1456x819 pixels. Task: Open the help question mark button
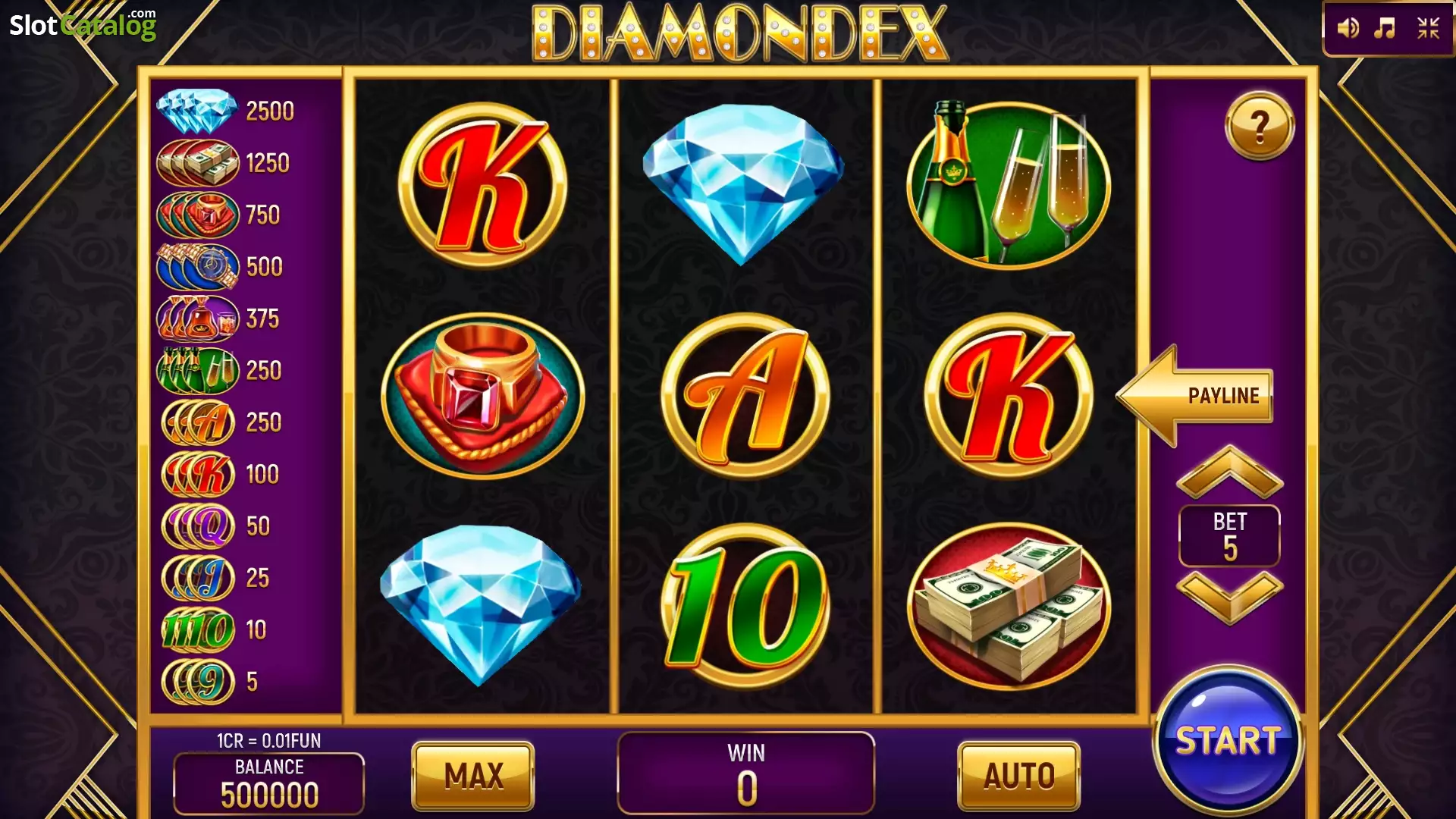(x=1260, y=126)
